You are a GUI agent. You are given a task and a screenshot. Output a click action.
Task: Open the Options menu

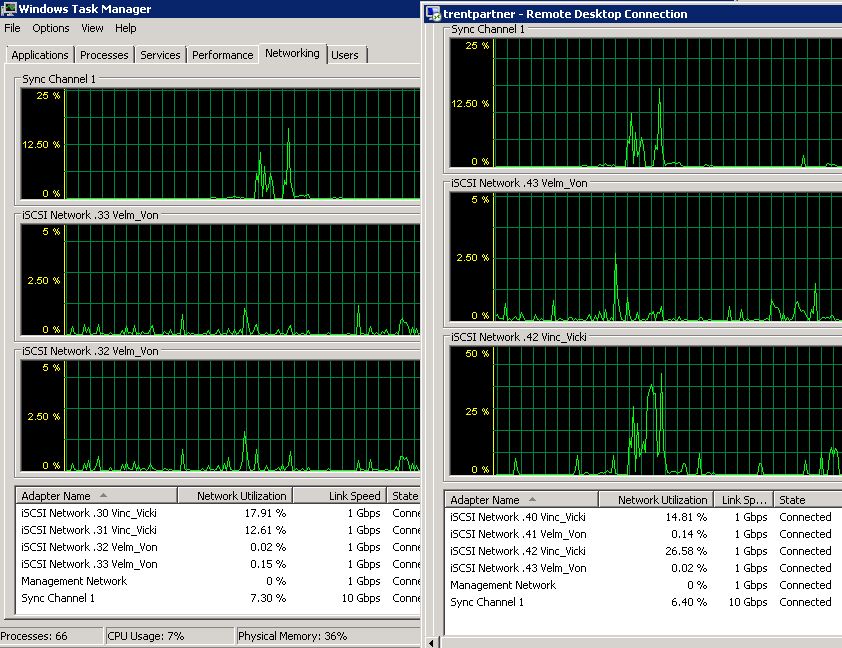tap(50, 28)
